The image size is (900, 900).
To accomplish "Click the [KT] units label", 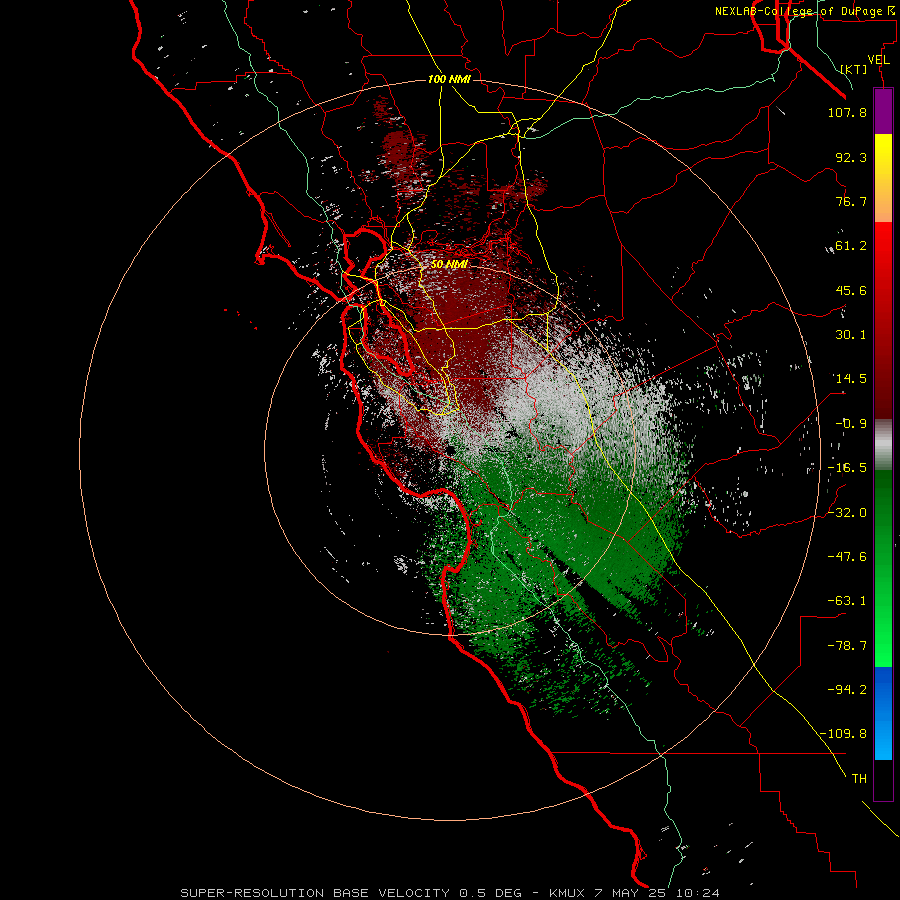I will coord(854,69).
